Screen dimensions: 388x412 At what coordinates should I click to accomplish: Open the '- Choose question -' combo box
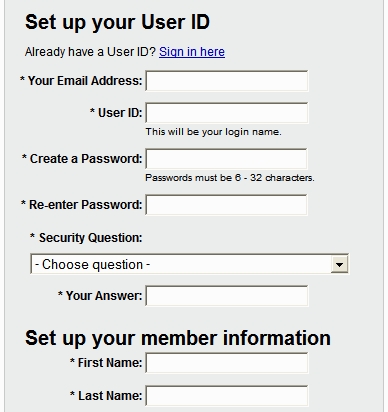click(x=189, y=264)
